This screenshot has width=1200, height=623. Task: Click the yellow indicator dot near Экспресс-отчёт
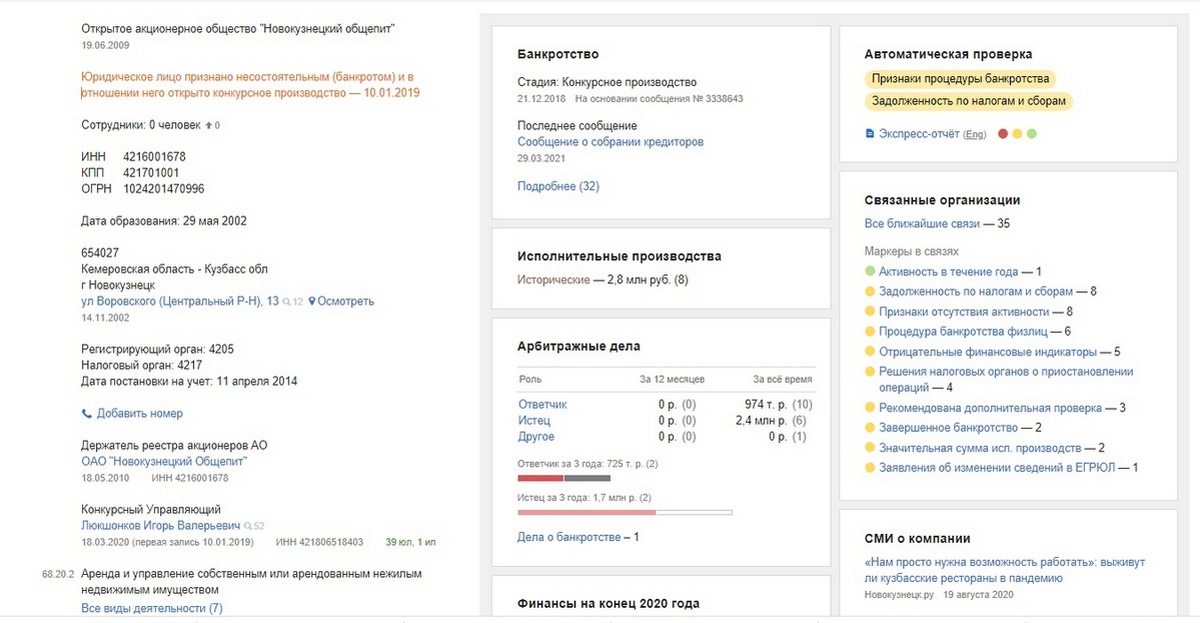[x=1017, y=134]
